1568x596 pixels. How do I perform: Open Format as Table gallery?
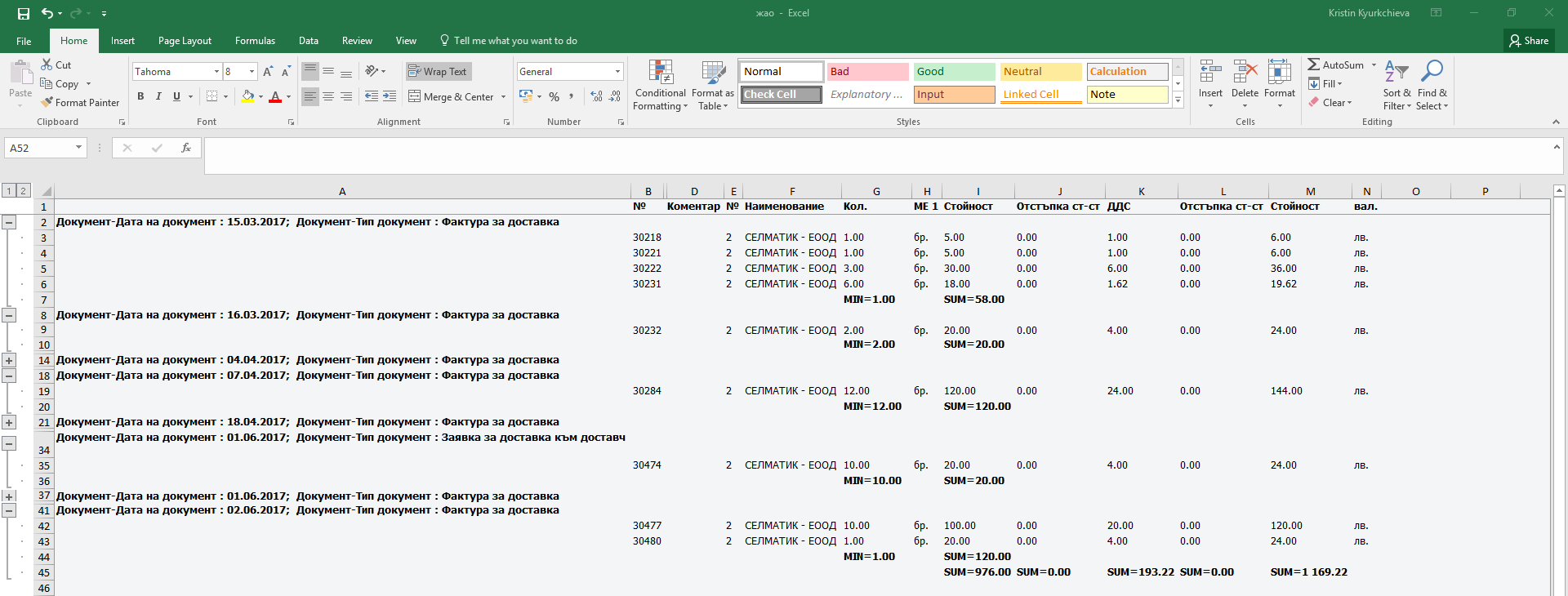[713, 86]
